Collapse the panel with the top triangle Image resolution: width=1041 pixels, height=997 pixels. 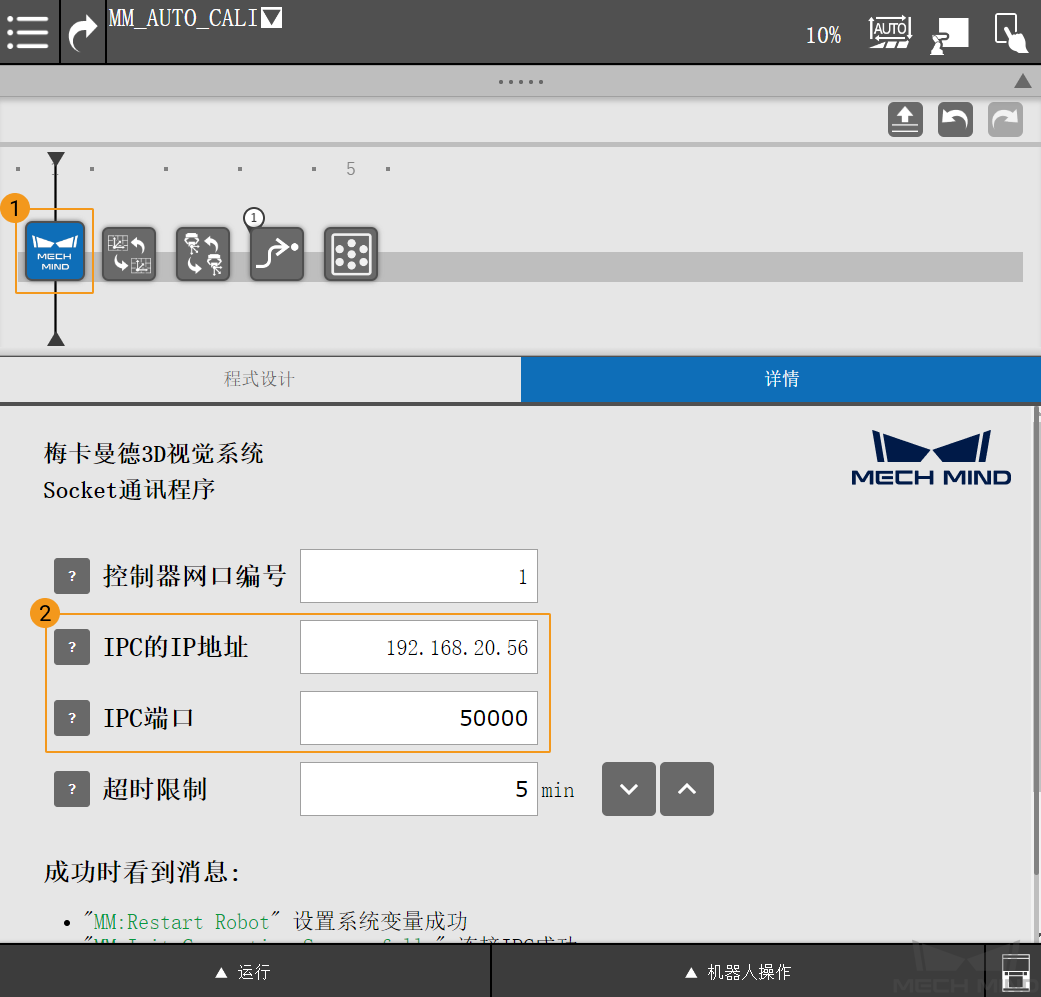pos(1022,81)
